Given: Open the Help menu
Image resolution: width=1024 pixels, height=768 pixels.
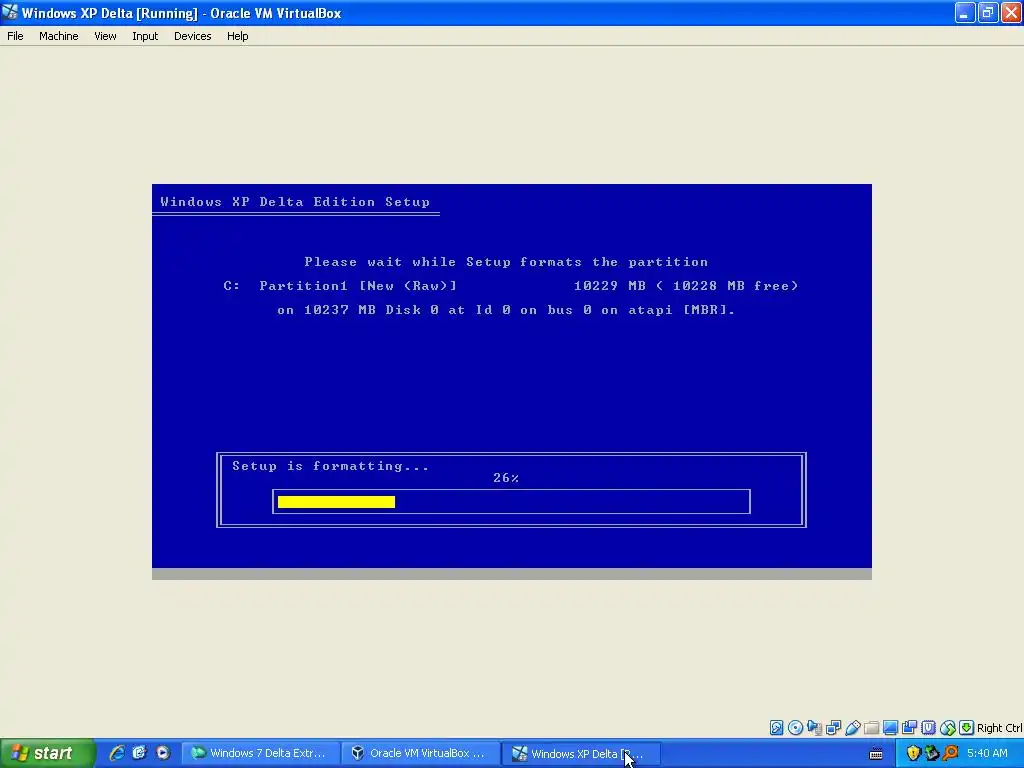Looking at the screenshot, I should (238, 36).
